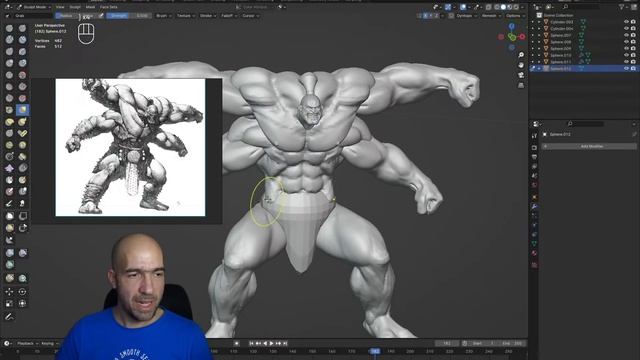The width and height of the screenshot is (640, 360).
Task: Select the Snake Hook brush
Action: click(x=22, y=122)
